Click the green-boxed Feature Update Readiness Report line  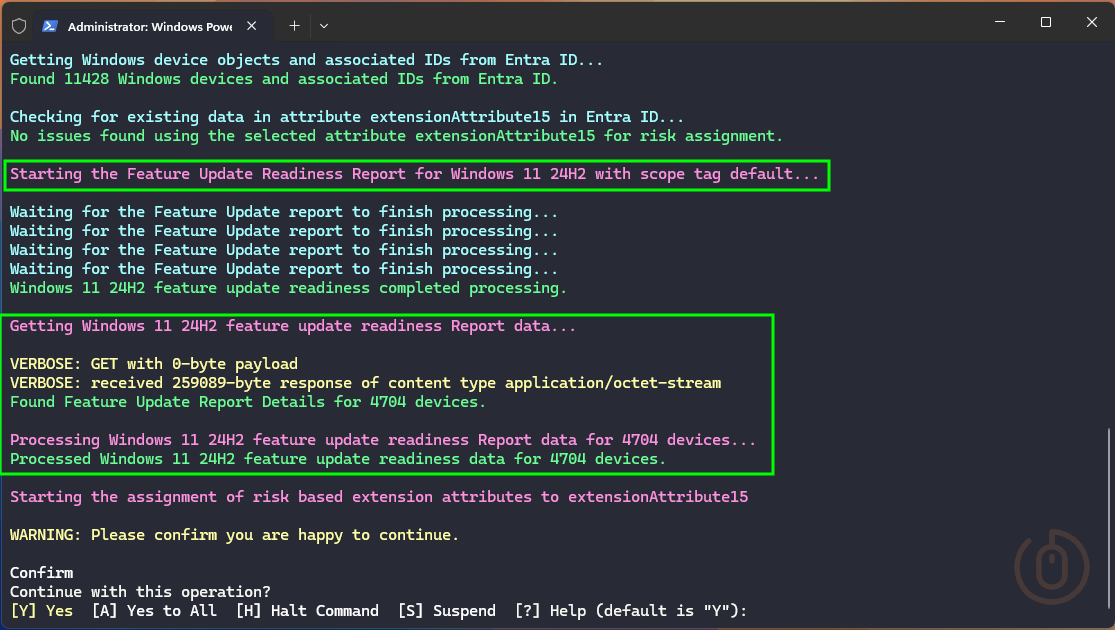click(417, 173)
